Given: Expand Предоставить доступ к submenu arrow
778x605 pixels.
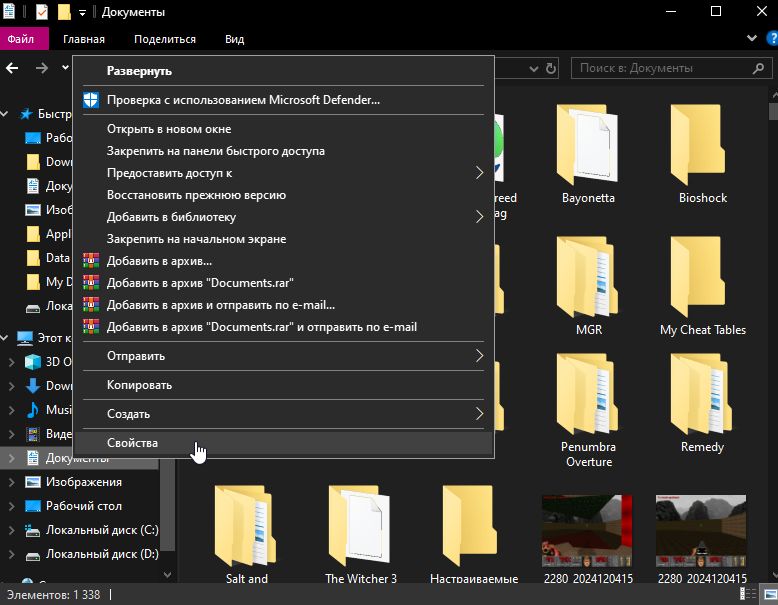Looking at the screenshot, I should pyautogui.click(x=479, y=173).
